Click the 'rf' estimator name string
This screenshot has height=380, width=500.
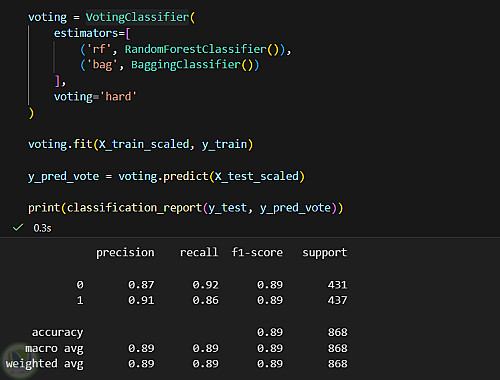coord(99,49)
